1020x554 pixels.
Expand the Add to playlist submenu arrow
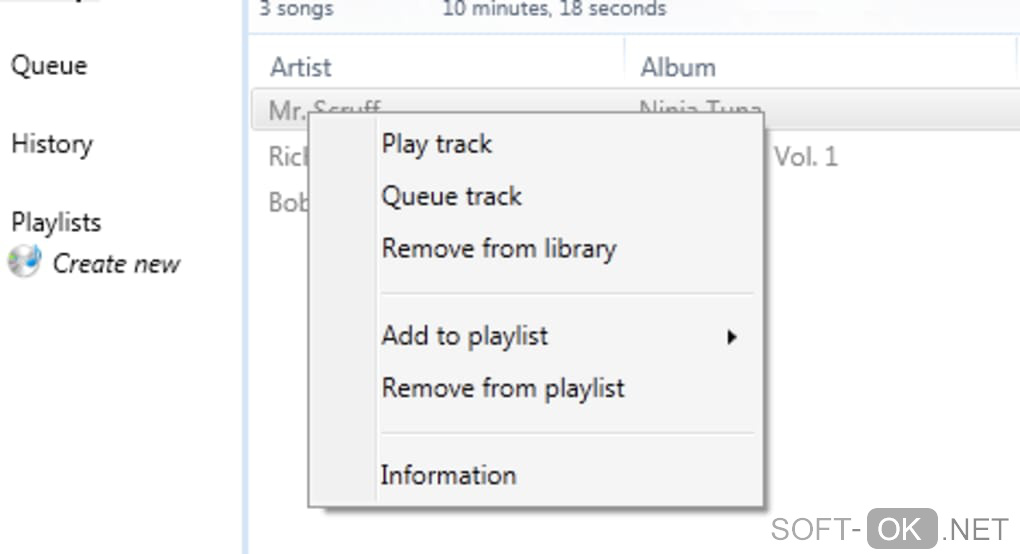[x=732, y=337]
